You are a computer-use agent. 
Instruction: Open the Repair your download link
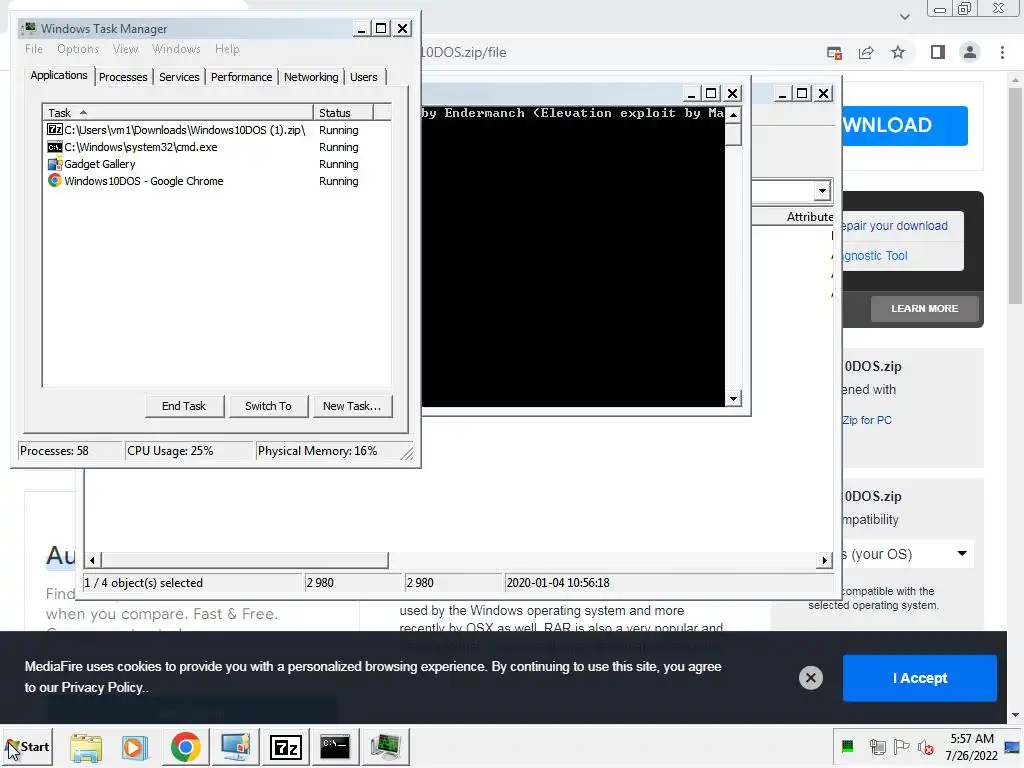click(894, 226)
